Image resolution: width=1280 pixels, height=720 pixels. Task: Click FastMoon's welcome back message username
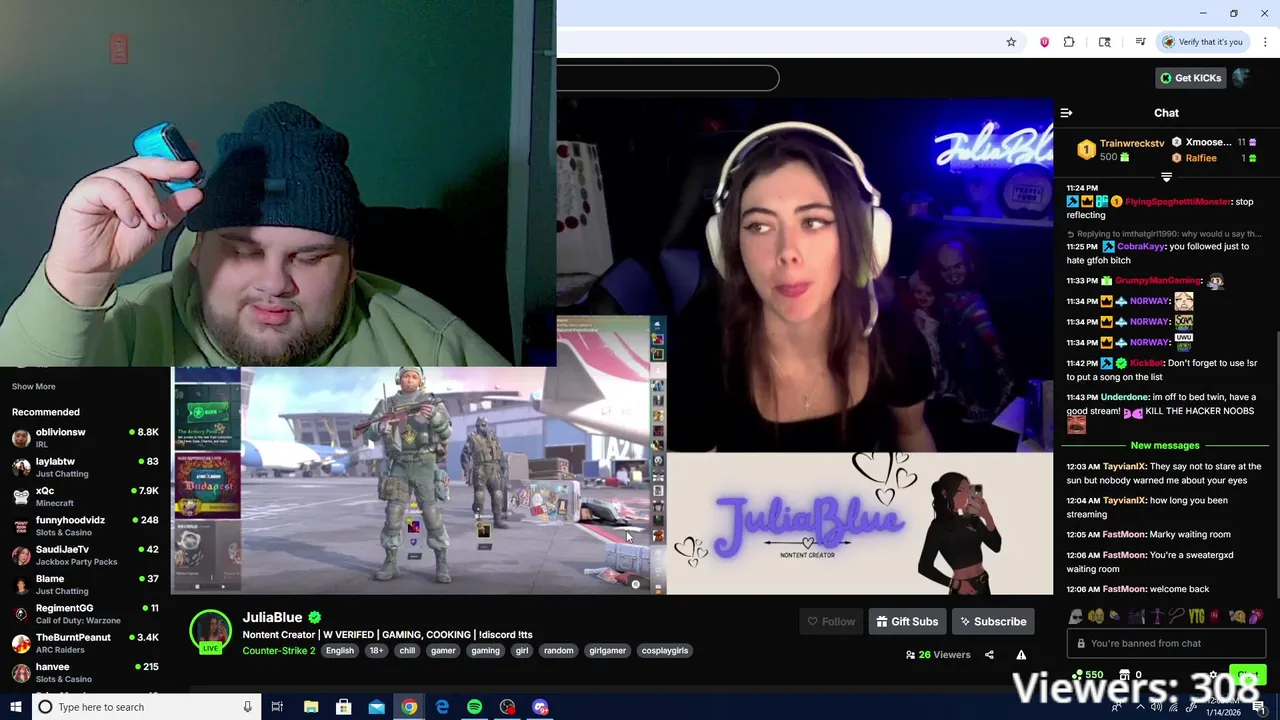[1124, 589]
